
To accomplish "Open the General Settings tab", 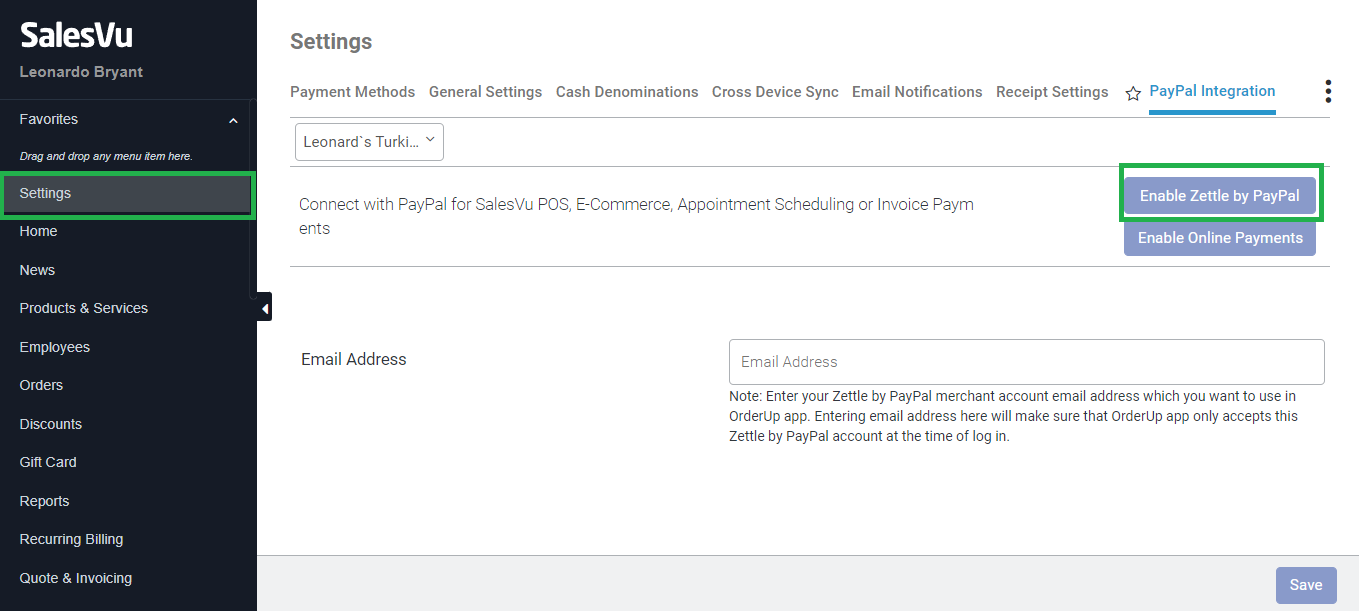I will tap(485, 92).
